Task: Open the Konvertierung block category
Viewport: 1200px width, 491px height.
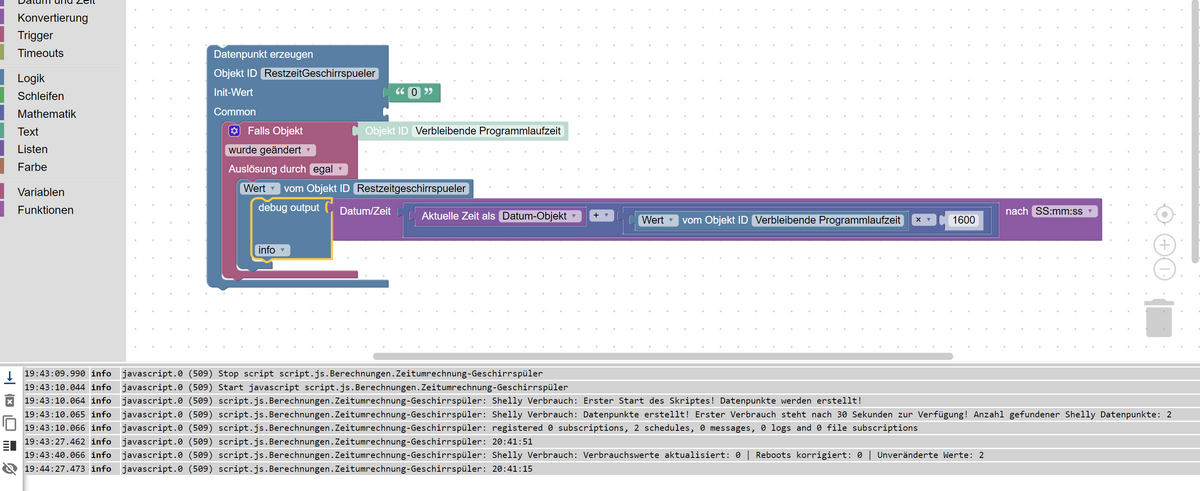Action: (52, 18)
